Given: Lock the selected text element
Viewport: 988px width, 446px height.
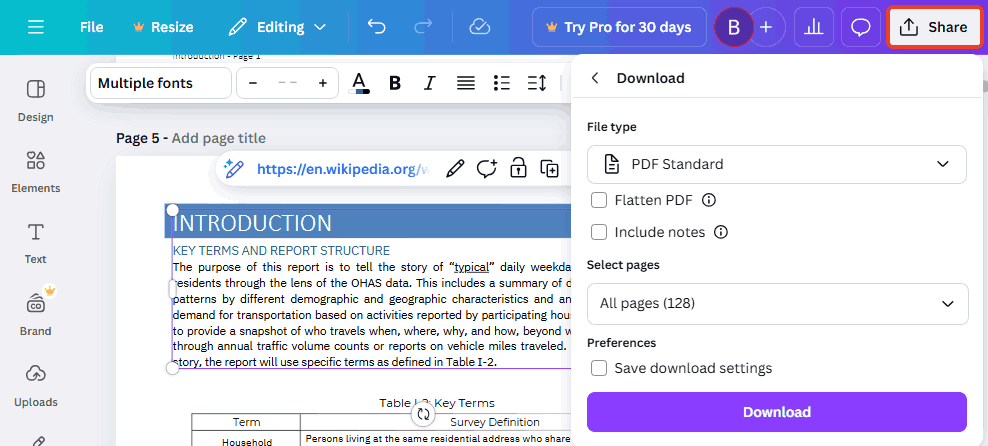Looking at the screenshot, I should pyautogui.click(x=518, y=168).
